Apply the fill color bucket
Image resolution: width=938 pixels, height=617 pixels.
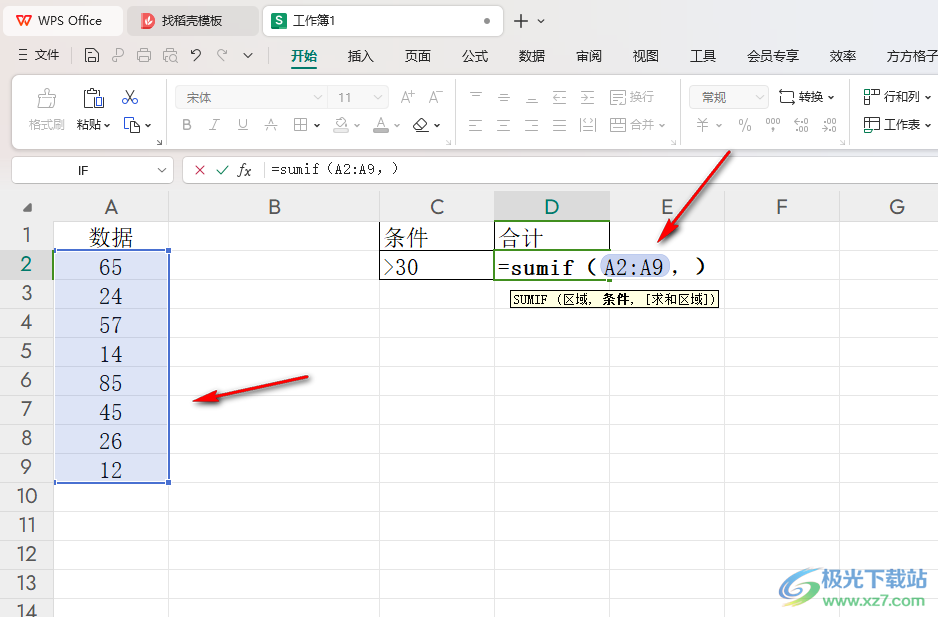(x=341, y=125)
